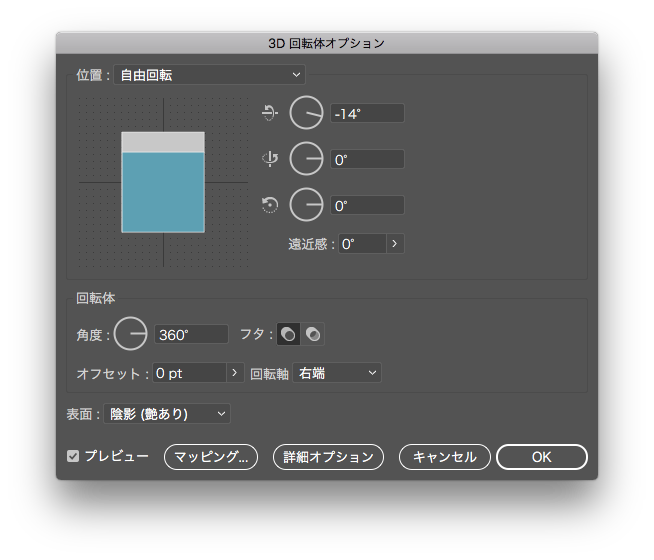Open the 表面 dropdown showing 陰影 (艶あり)
The image size is (654, 560).
167,414
